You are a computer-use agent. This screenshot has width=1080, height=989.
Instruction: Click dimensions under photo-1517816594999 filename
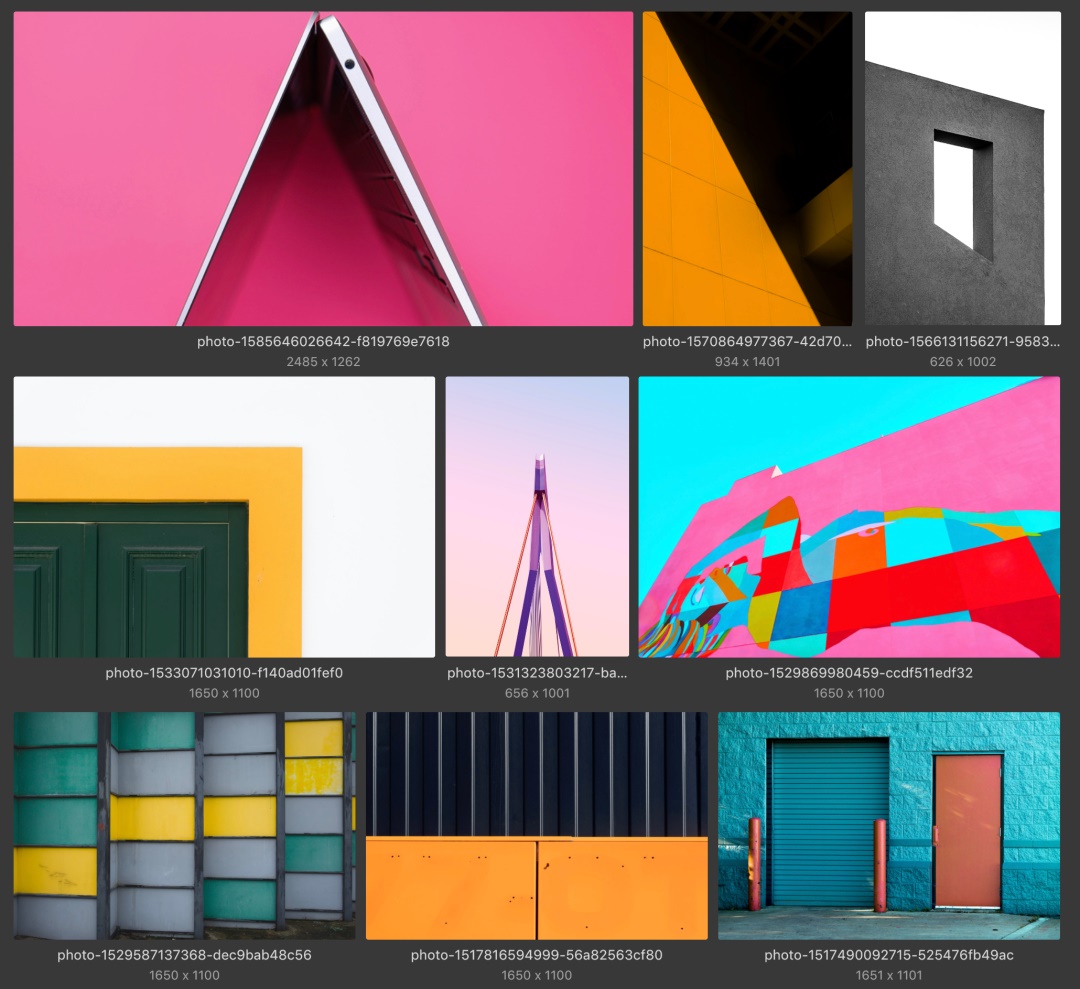[537, 975]
